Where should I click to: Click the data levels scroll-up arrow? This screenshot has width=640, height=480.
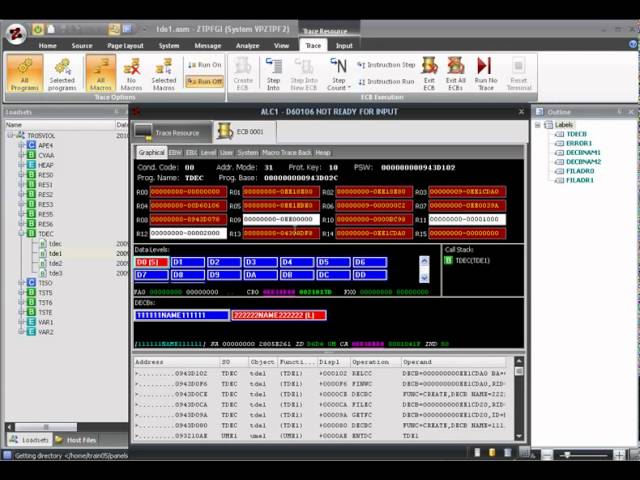point(424,261)
